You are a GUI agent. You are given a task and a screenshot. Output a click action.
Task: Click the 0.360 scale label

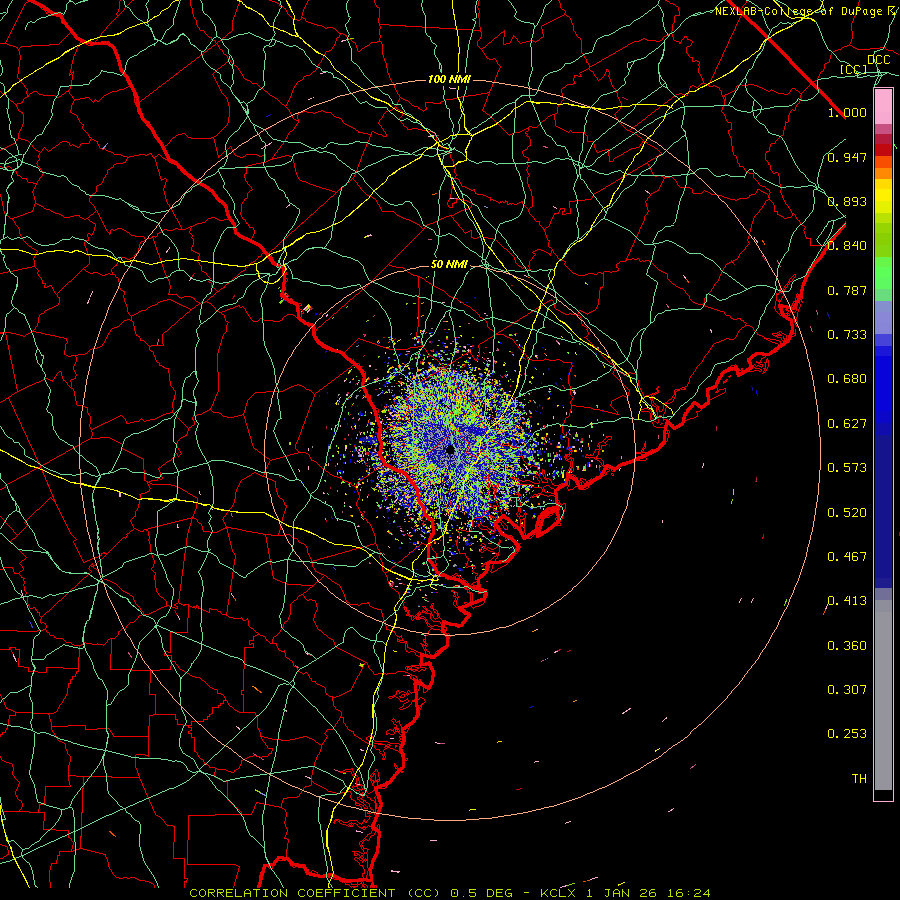847,646
